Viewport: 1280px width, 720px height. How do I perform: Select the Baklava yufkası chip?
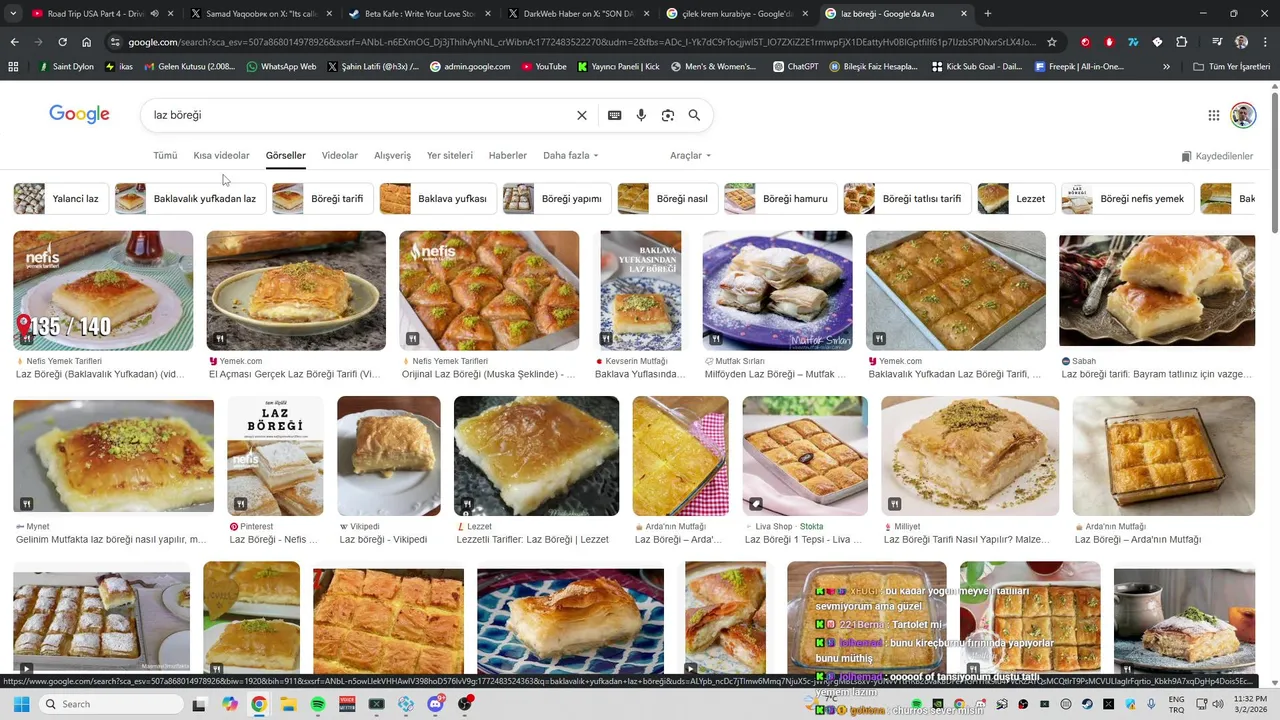[x=438, y=199]
